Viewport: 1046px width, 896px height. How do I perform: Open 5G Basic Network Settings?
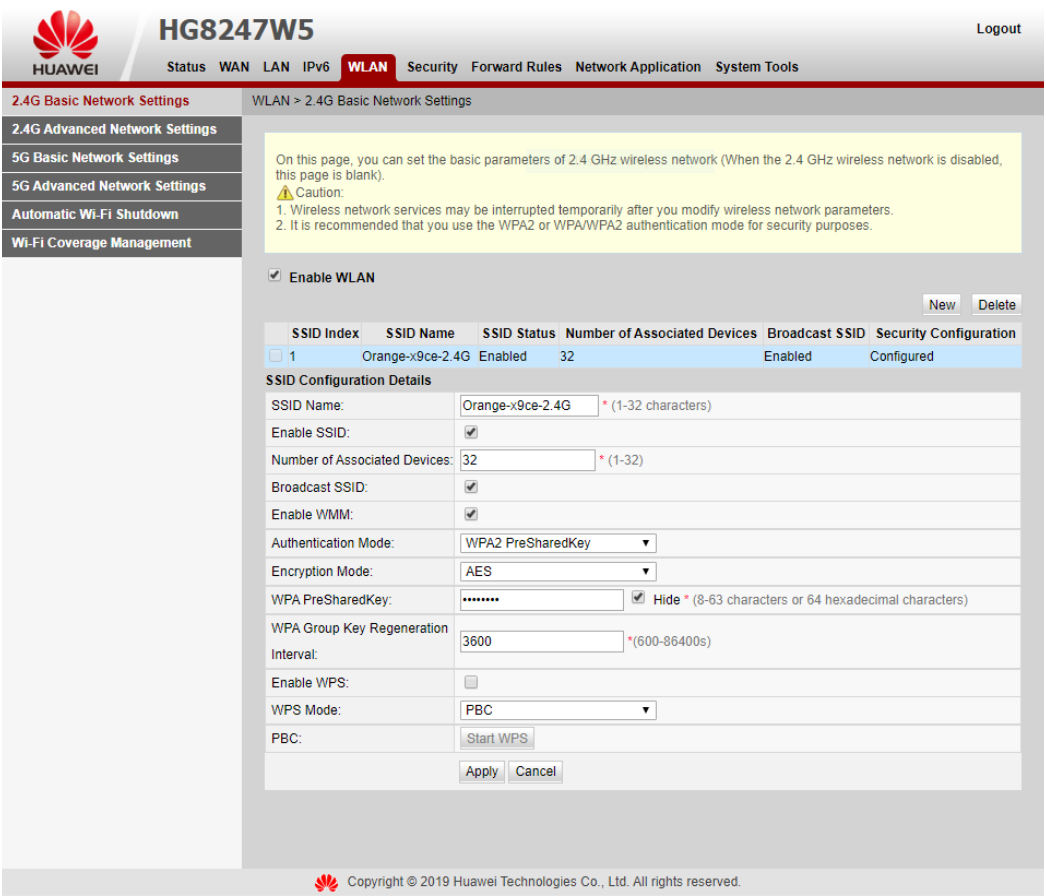pyautogui.click(x=121, y=157)
